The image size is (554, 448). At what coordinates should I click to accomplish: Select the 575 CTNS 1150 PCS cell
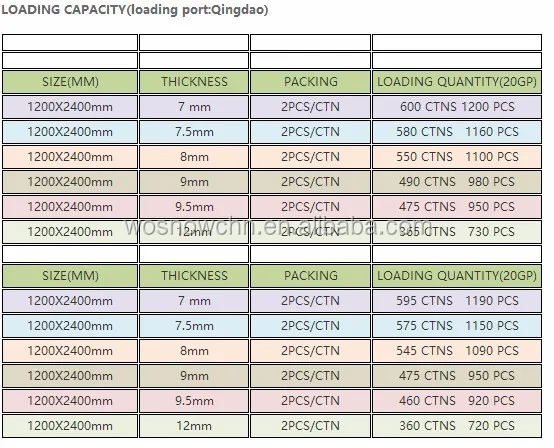(x=457, y=326)
